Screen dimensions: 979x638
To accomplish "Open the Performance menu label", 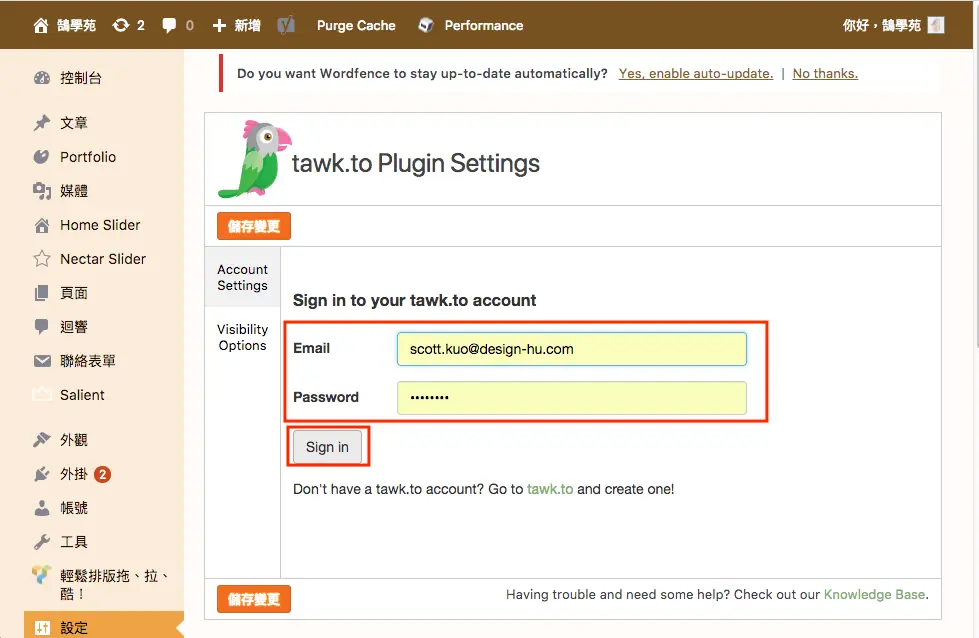I will click(x=484, y=26).
